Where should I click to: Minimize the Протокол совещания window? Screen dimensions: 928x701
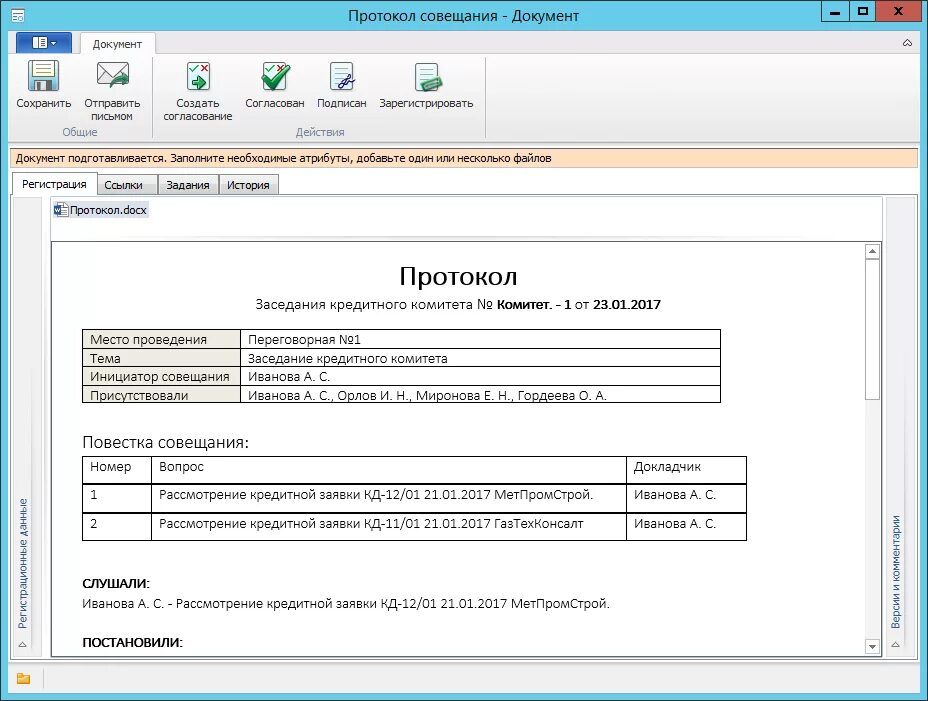click(x=835, y=11)
